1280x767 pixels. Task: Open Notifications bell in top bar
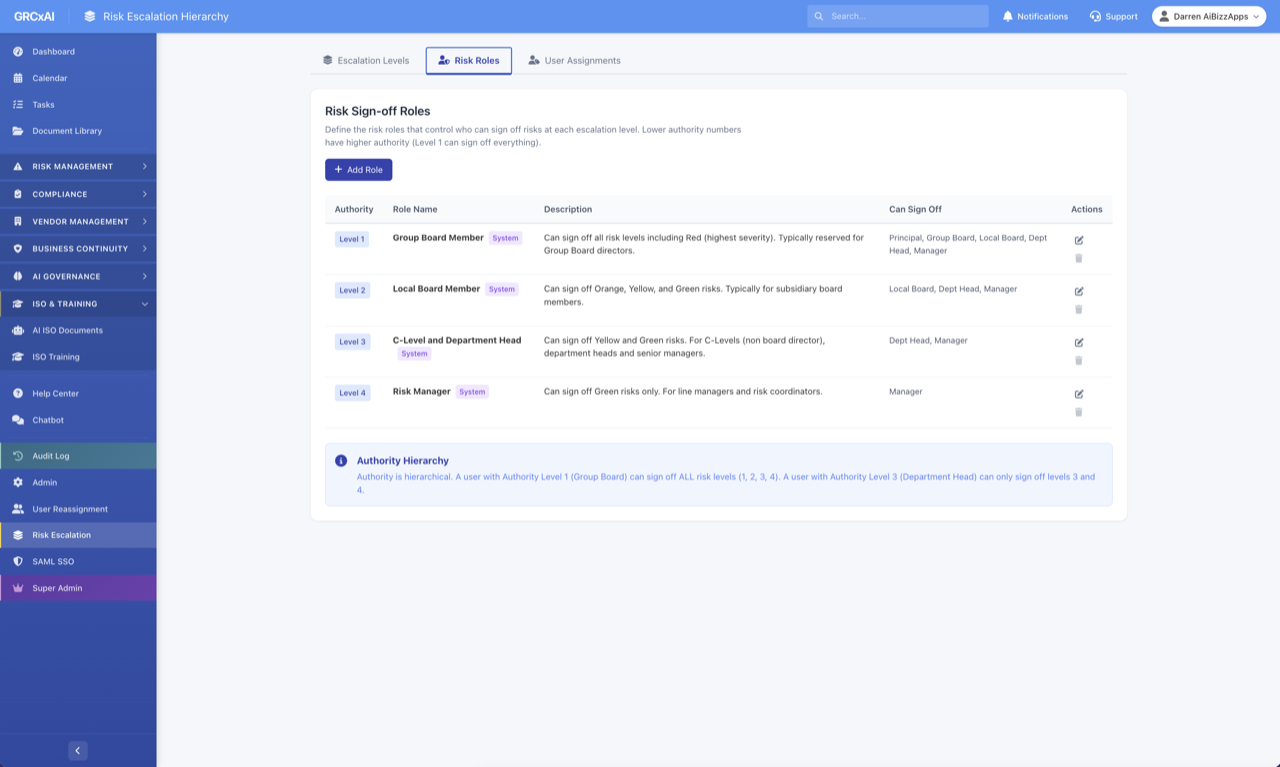coord(1035,16)
